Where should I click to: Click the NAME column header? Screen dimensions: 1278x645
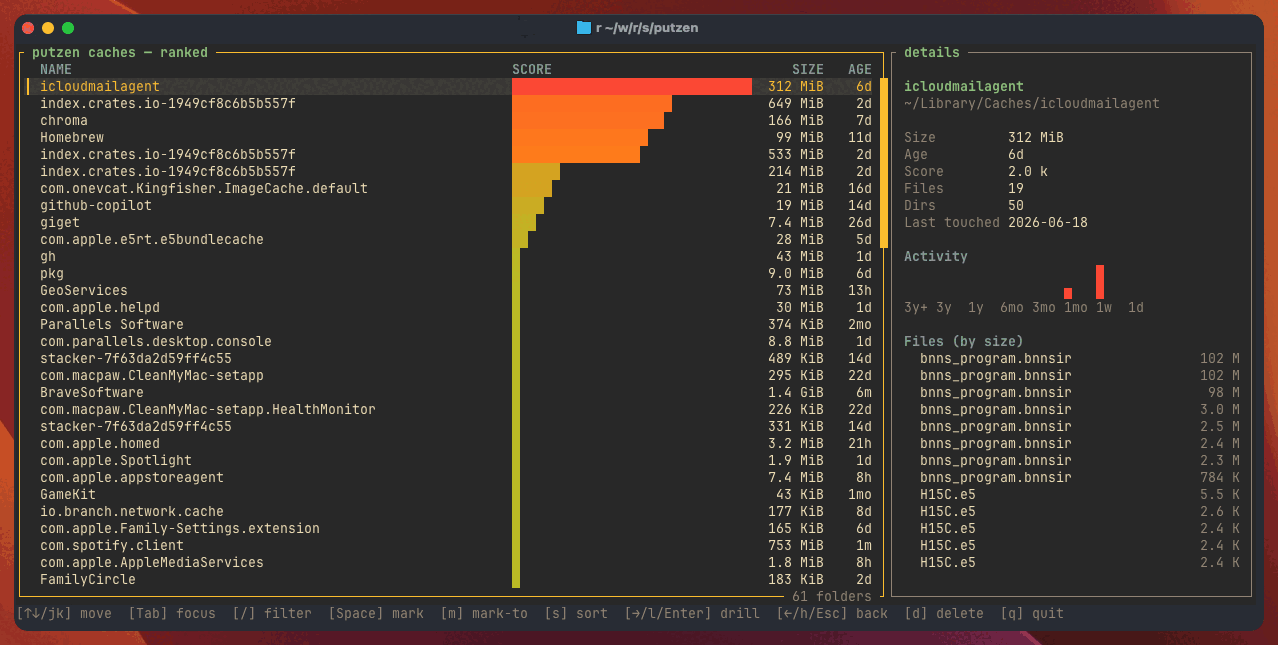coord(56,70)
